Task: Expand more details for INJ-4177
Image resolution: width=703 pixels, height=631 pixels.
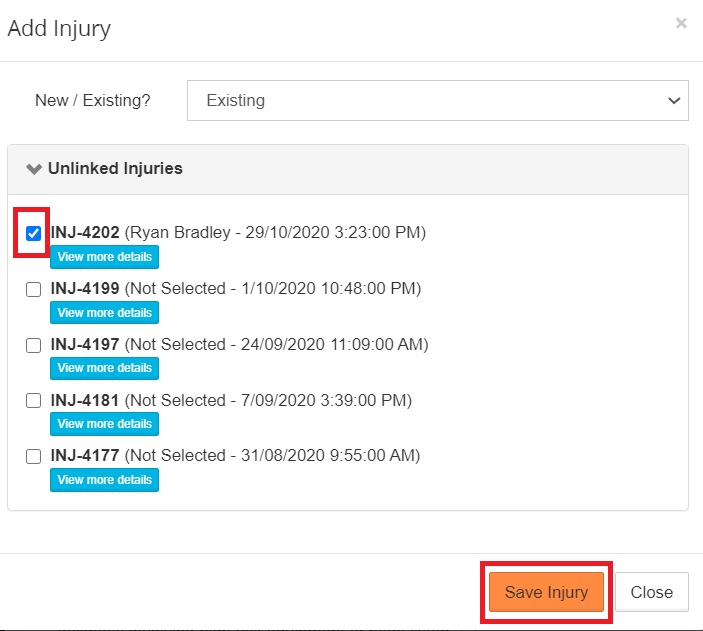Action: click(x=104, y=481)
